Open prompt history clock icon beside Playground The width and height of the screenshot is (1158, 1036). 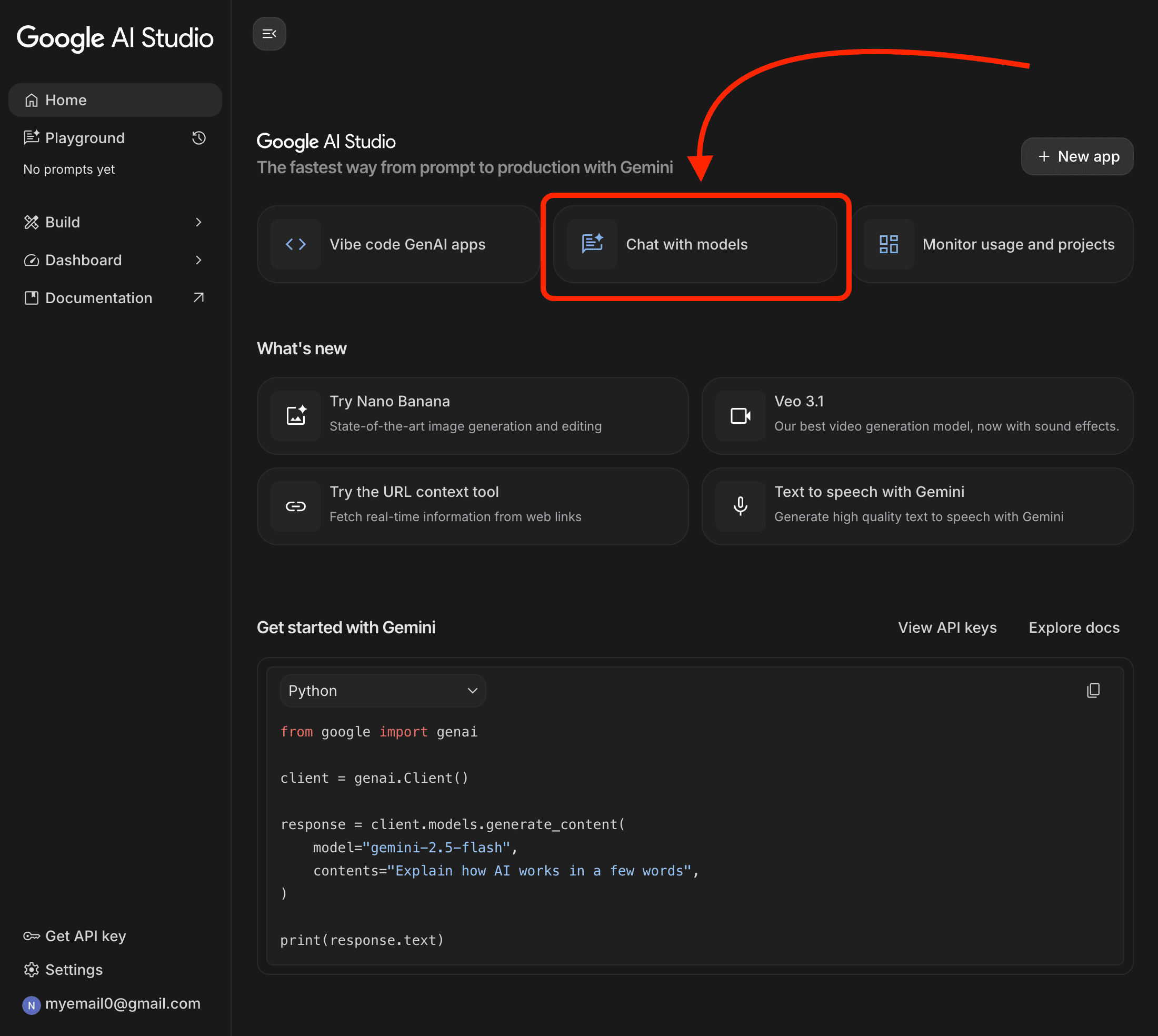(x=198, y=138)
